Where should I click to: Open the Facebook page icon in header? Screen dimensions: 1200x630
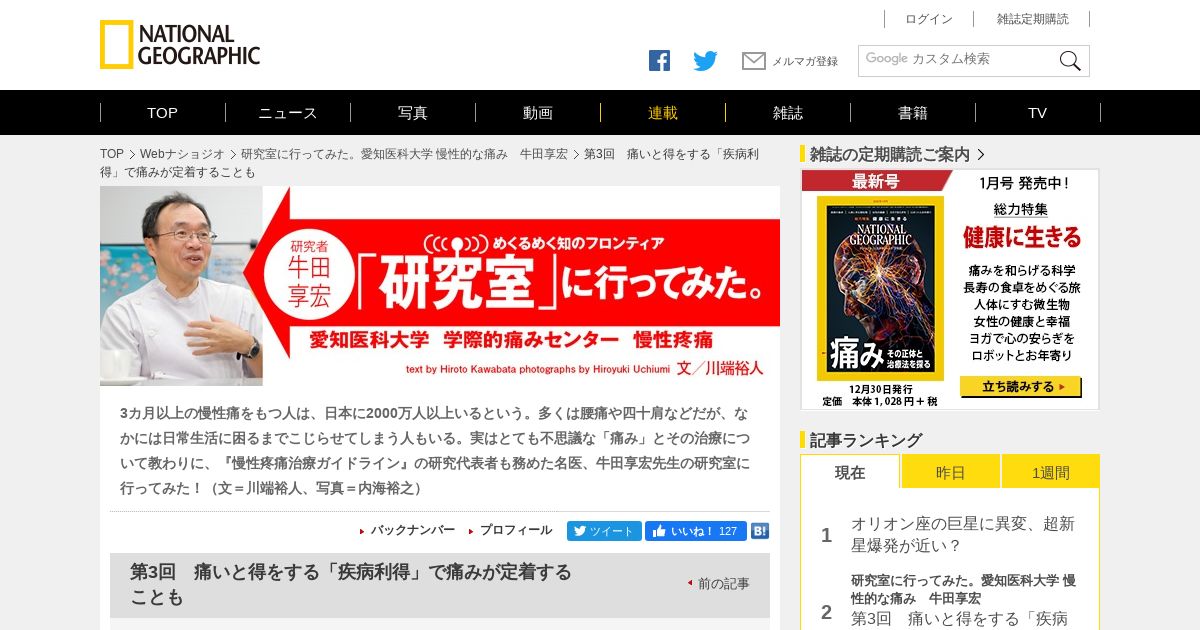[659, 60]
